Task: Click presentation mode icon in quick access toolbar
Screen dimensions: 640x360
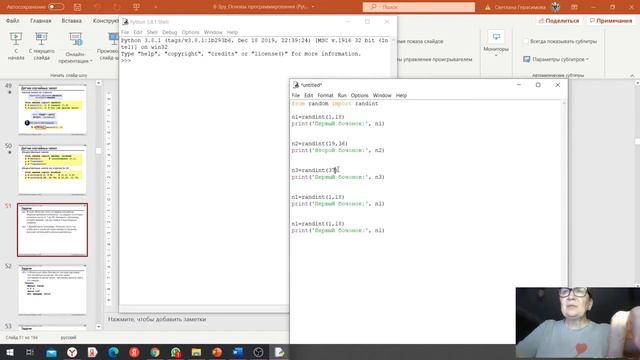Action: [x=136, y=7]
